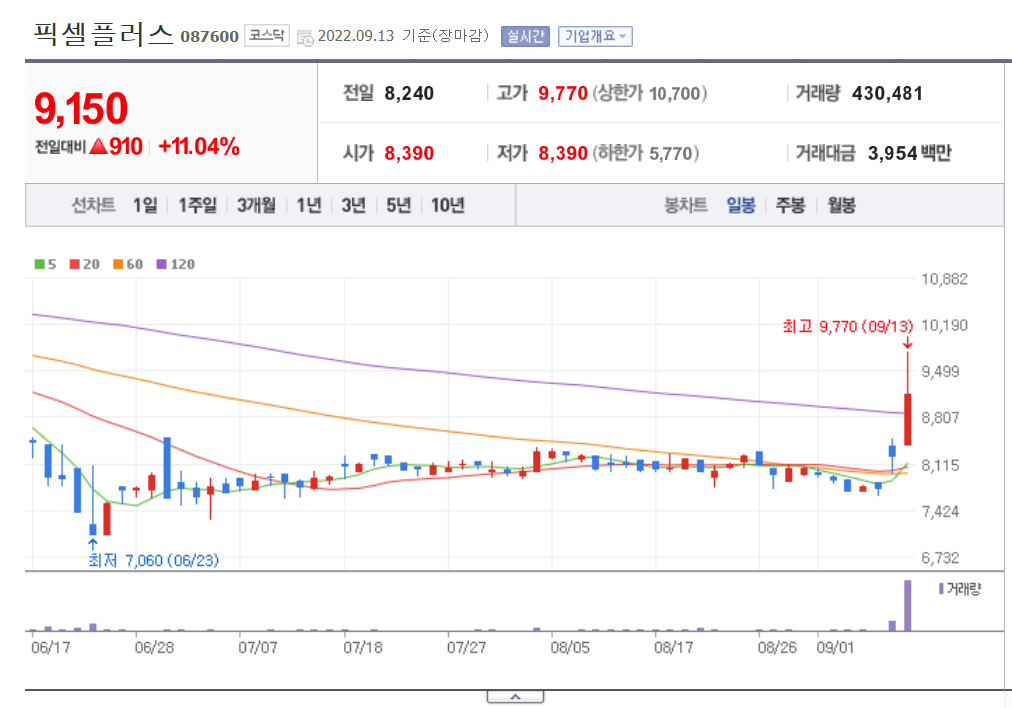
Task: Switch chart to 1년 range
Action: (x=309, y=205)
